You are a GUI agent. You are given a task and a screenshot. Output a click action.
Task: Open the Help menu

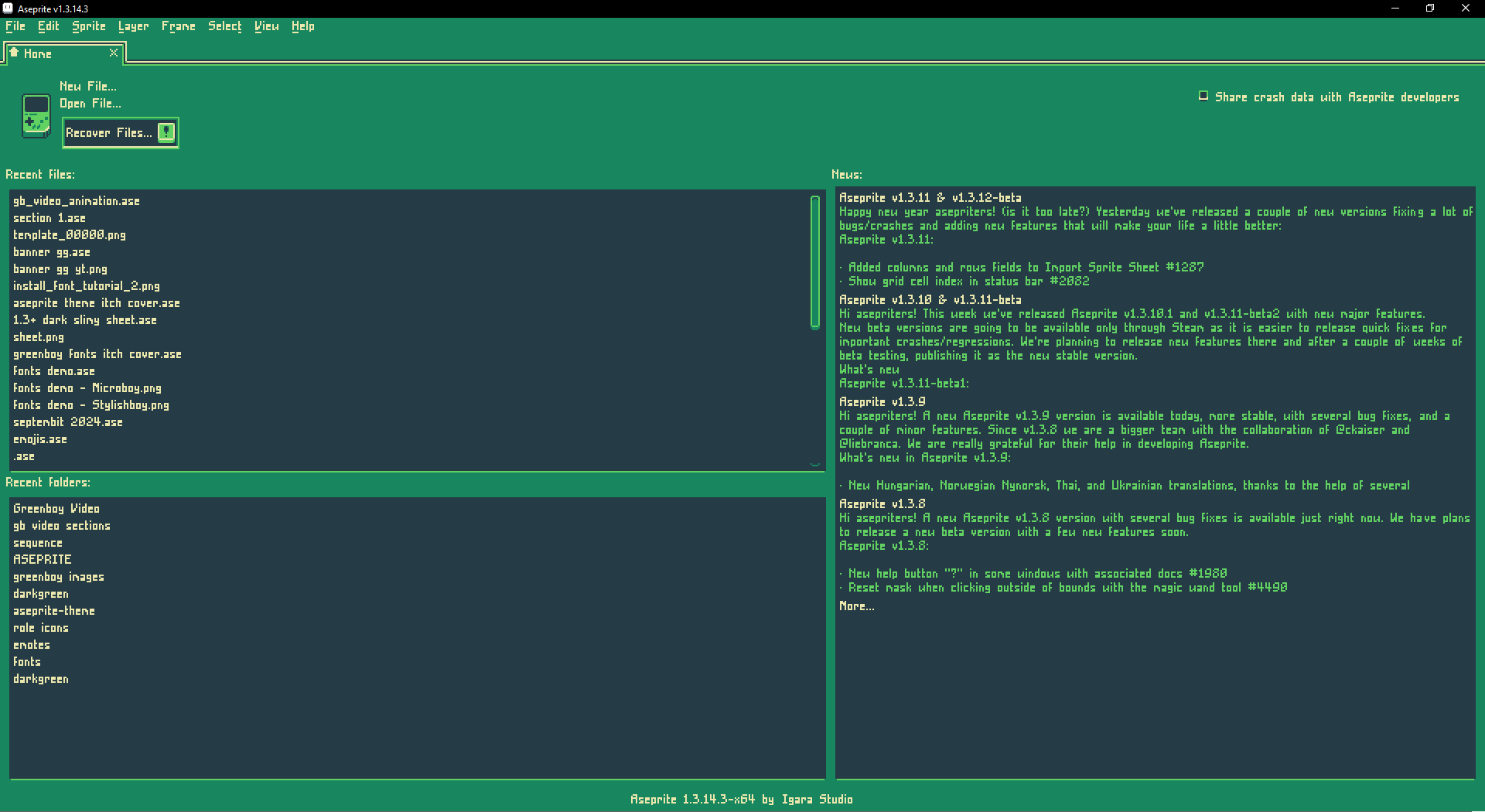[303, 26]
